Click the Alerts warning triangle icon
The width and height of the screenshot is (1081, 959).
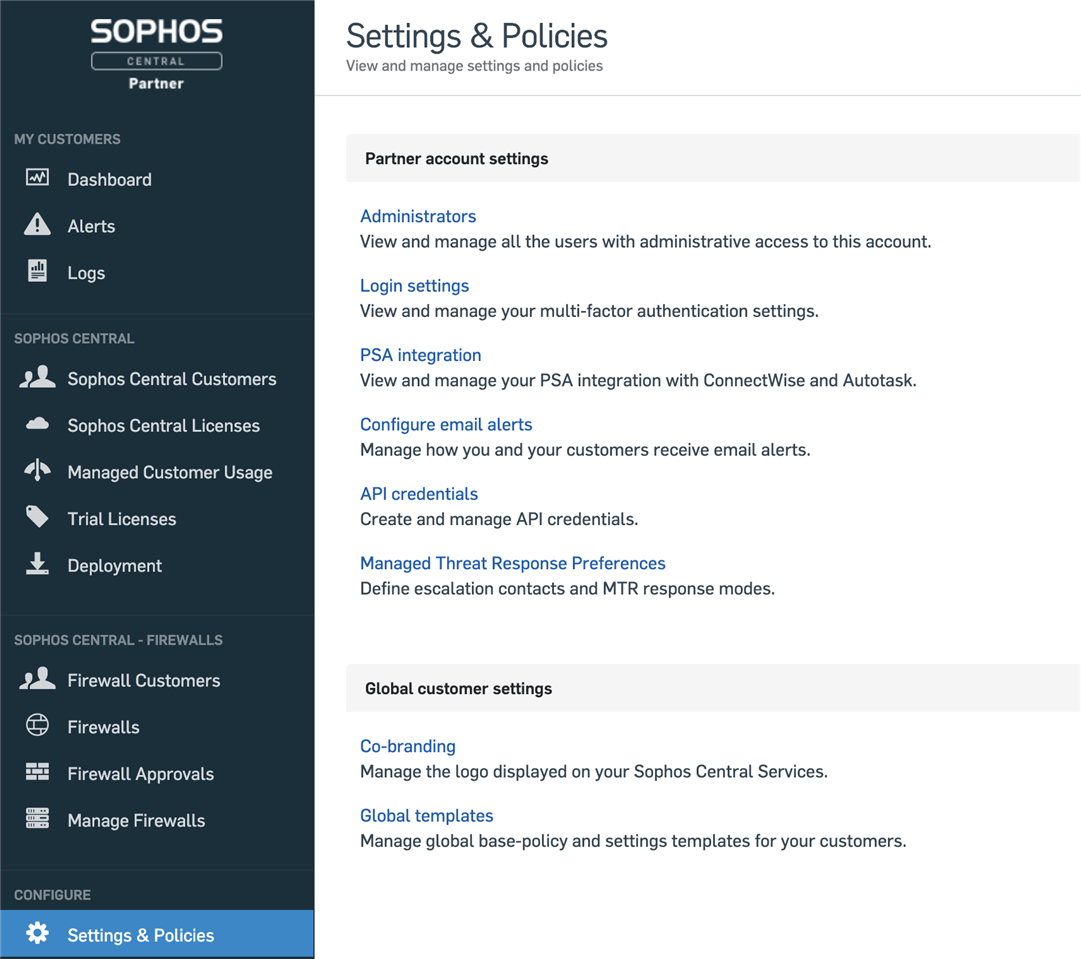[37, 225]
